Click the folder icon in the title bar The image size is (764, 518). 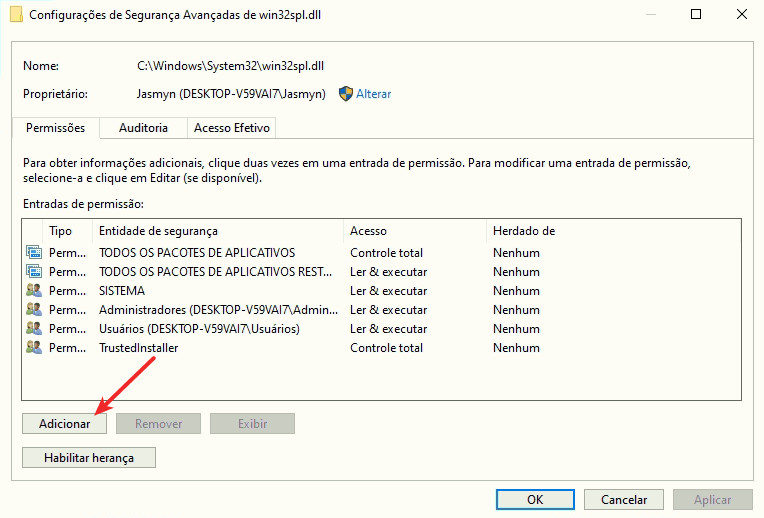16,15
